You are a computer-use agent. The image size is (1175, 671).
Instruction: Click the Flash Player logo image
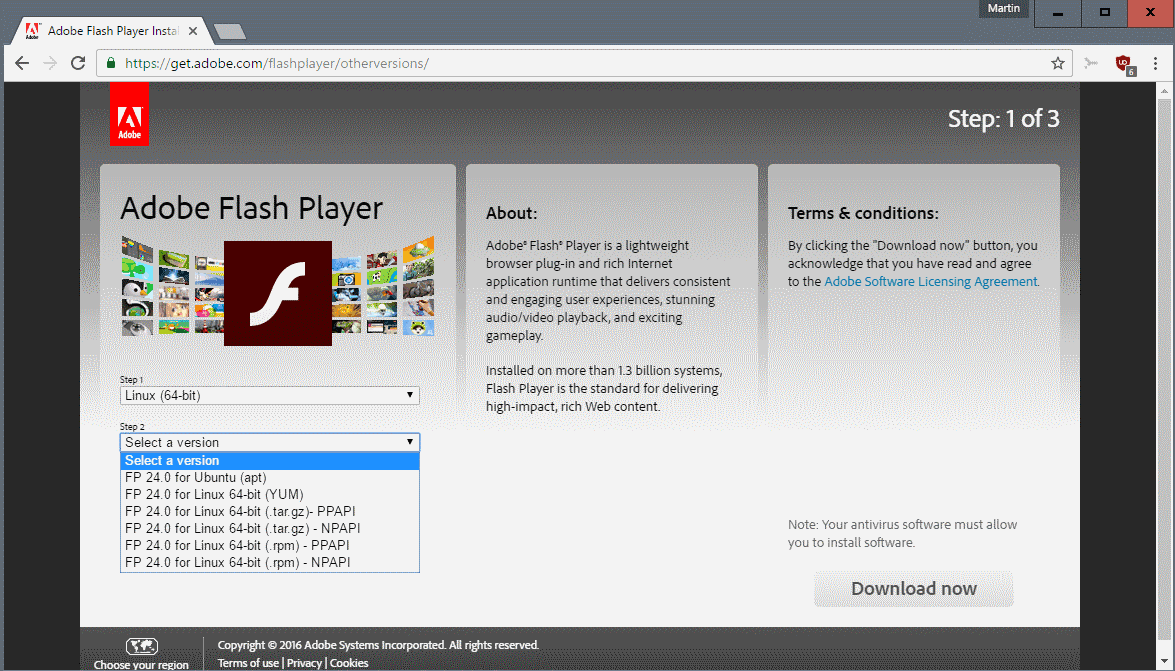(277, 292)
